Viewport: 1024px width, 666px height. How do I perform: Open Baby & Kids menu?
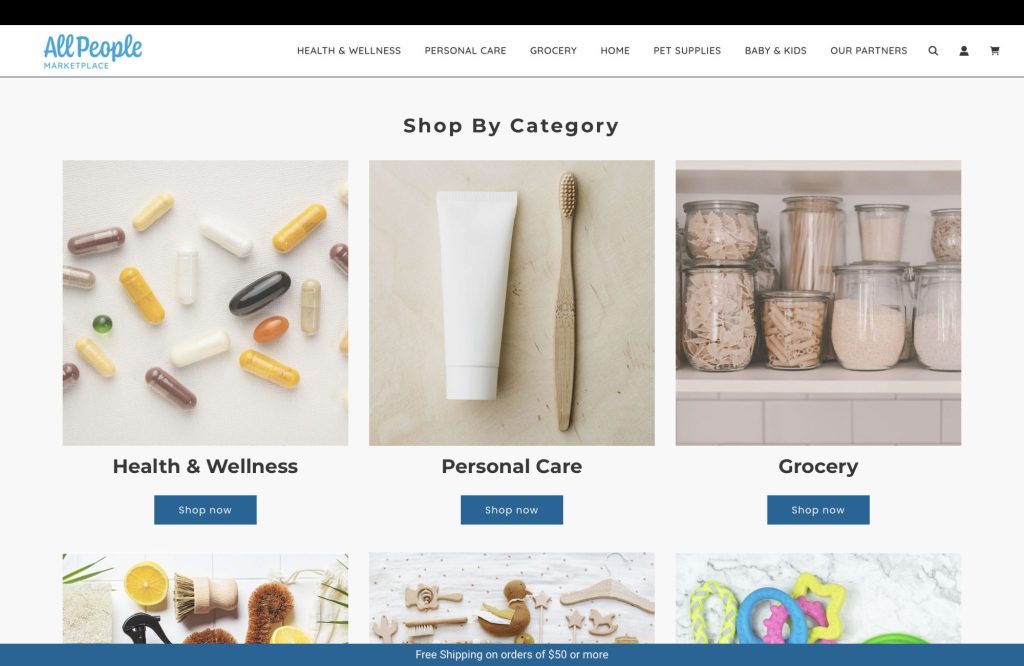(x=775, y=51)
